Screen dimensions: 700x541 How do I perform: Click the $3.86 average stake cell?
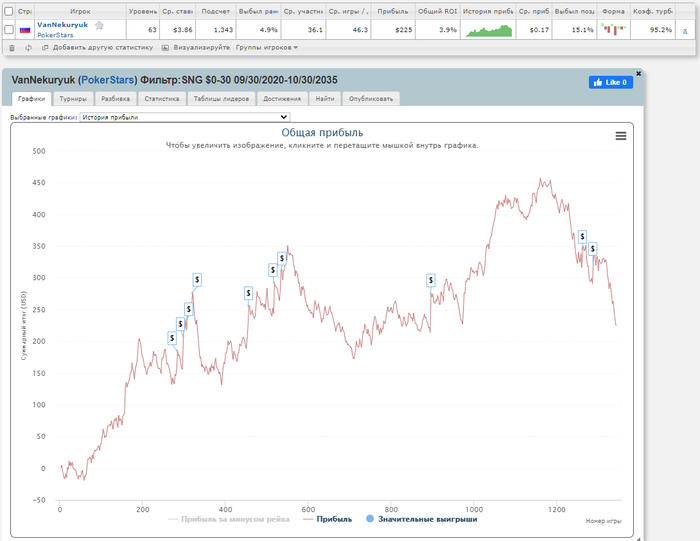click(177, 30)
